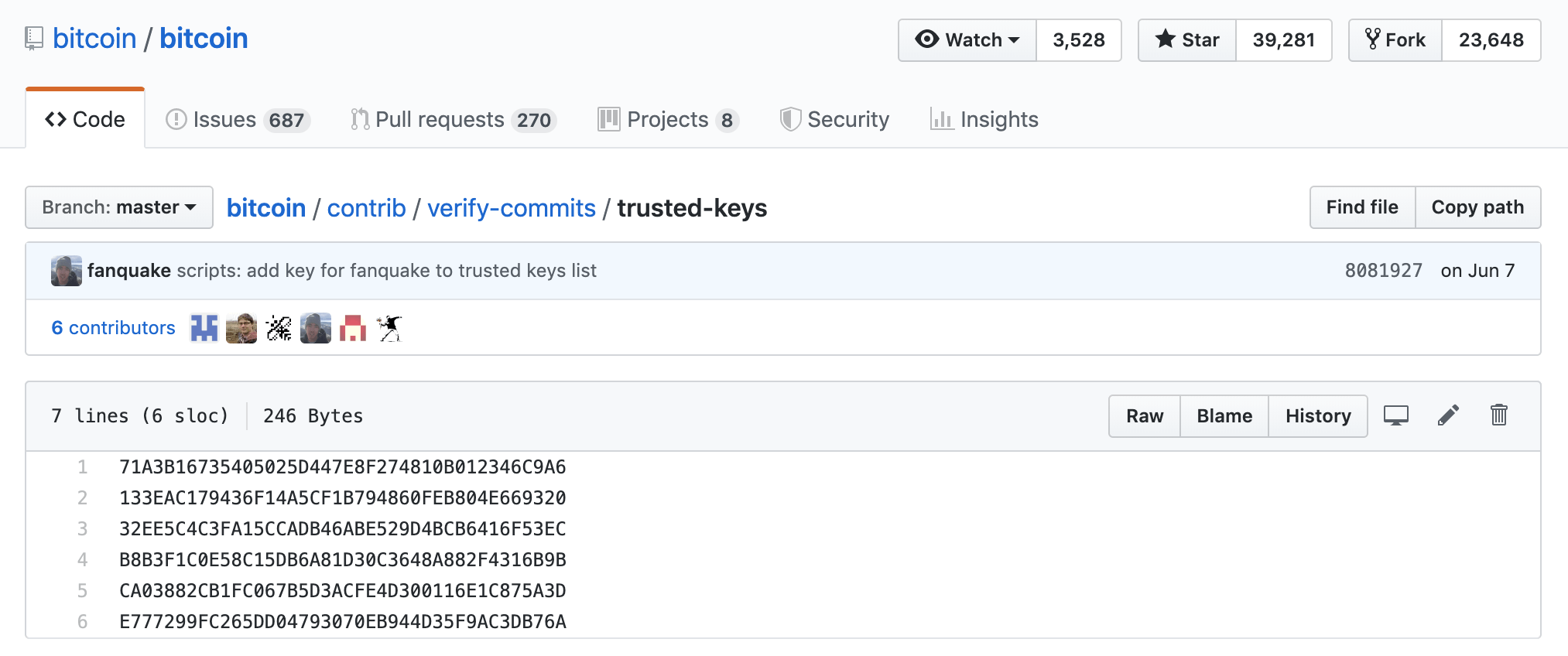Select line number 4
The width and height of the screenshot is (1568, 656).
tap(82, 559)
